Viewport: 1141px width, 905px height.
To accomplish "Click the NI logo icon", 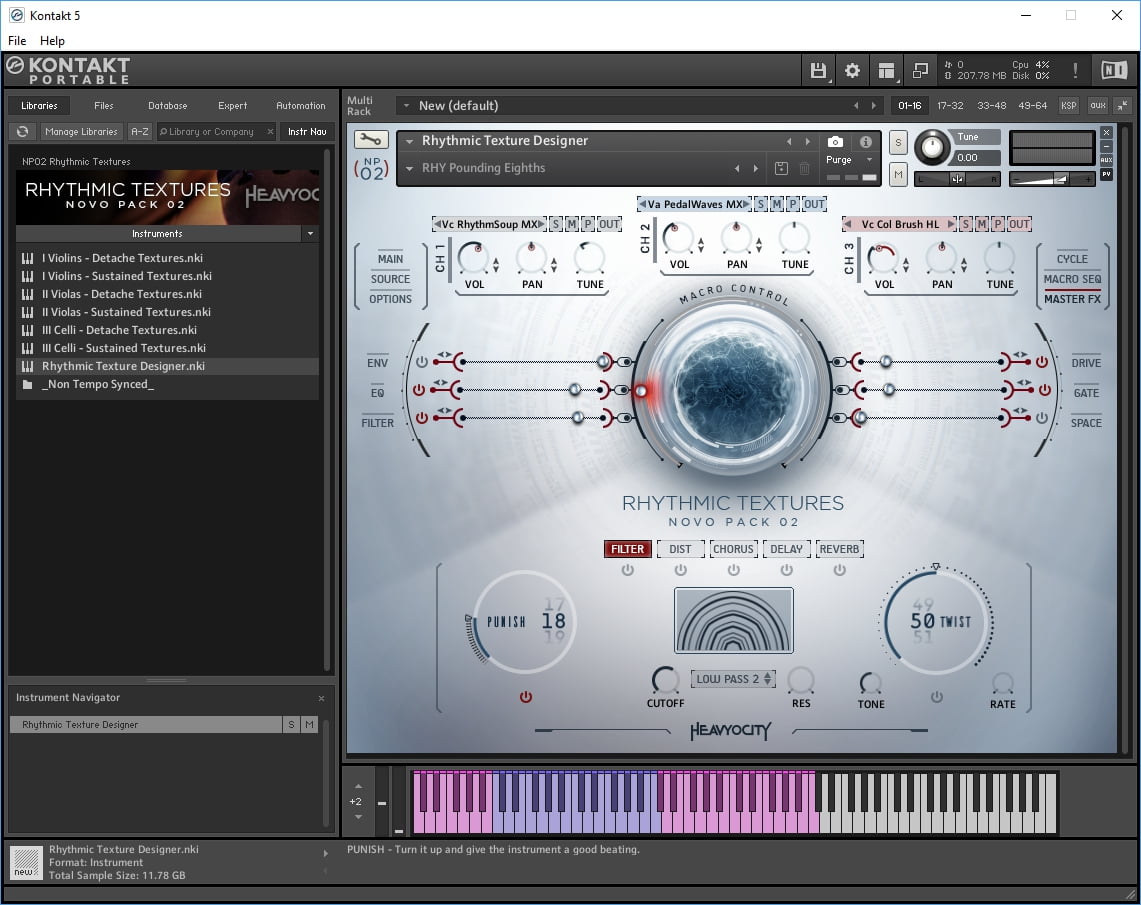I will coord(1113,70).
